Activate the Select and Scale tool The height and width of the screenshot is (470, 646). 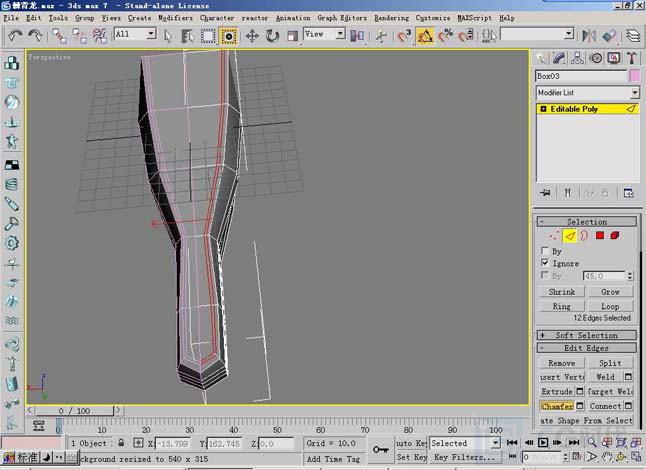click(292, 36)
